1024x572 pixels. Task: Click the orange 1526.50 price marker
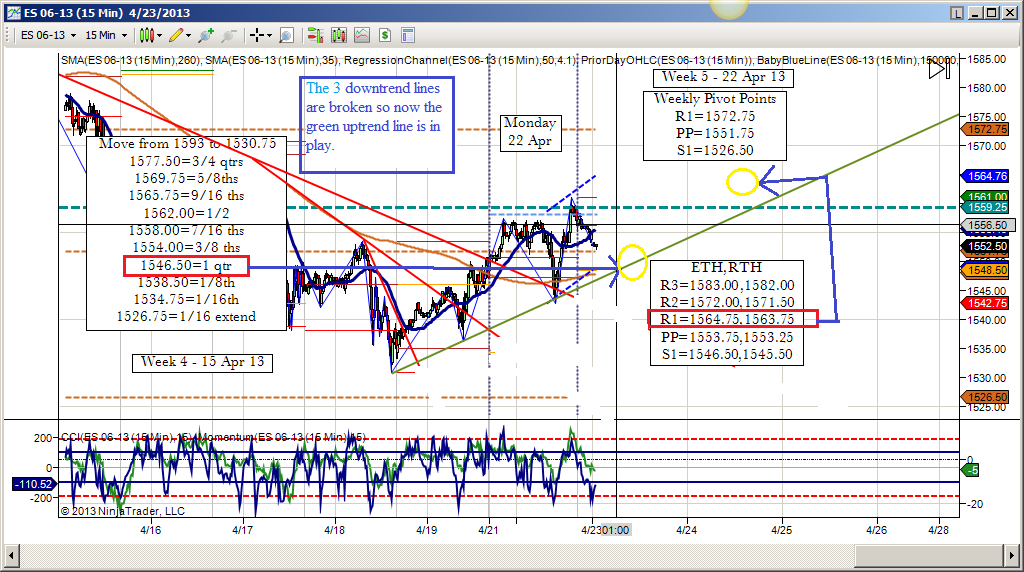coord(985,397)
